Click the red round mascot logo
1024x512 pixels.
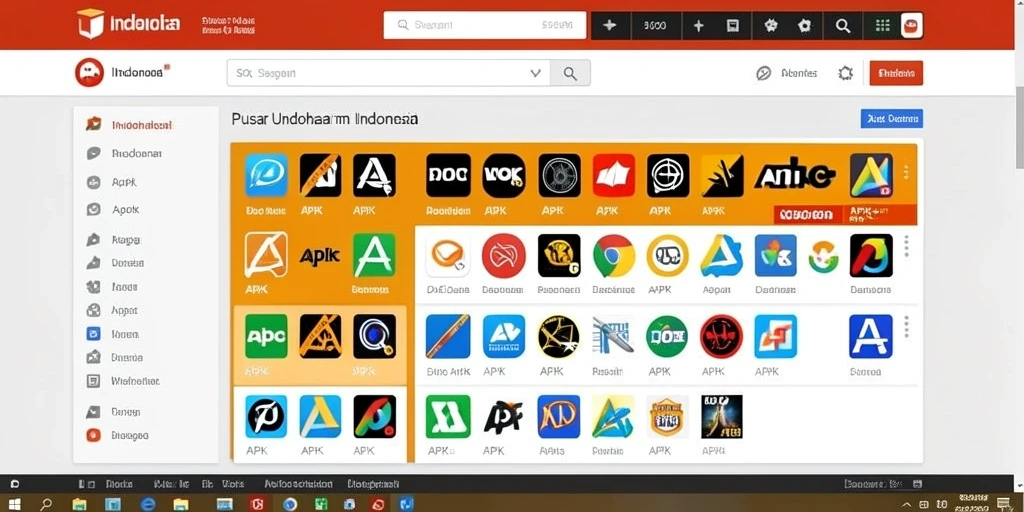tap(89, 72)
